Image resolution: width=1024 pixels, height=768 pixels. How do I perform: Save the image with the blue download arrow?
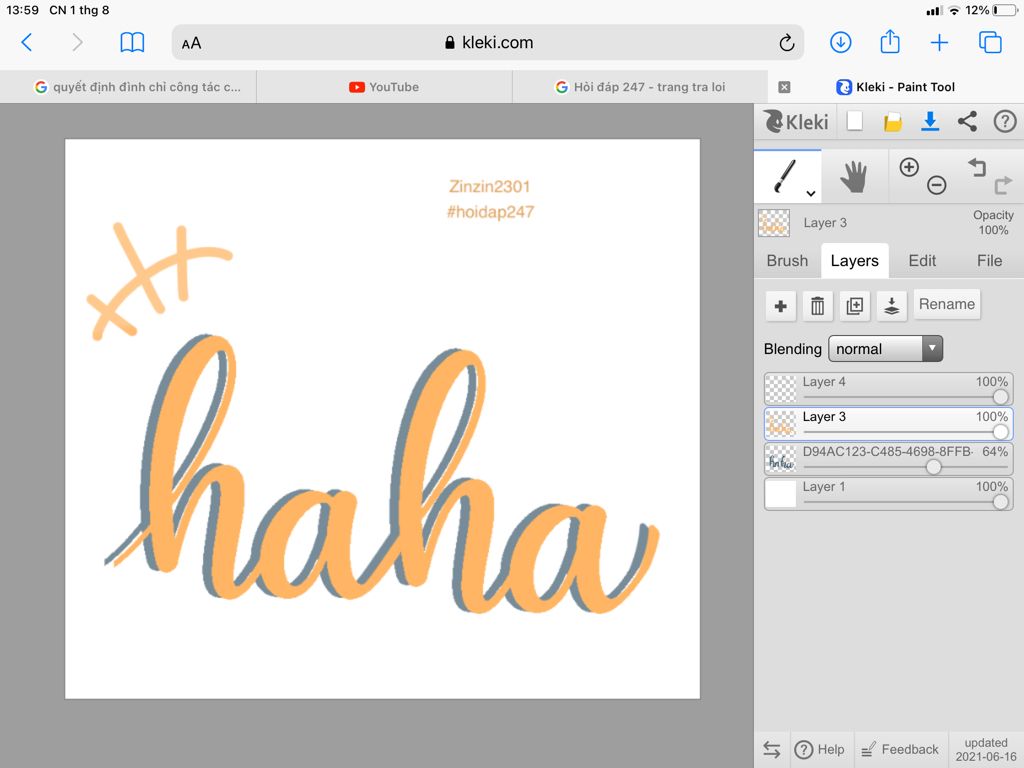[x=930, y=121]
